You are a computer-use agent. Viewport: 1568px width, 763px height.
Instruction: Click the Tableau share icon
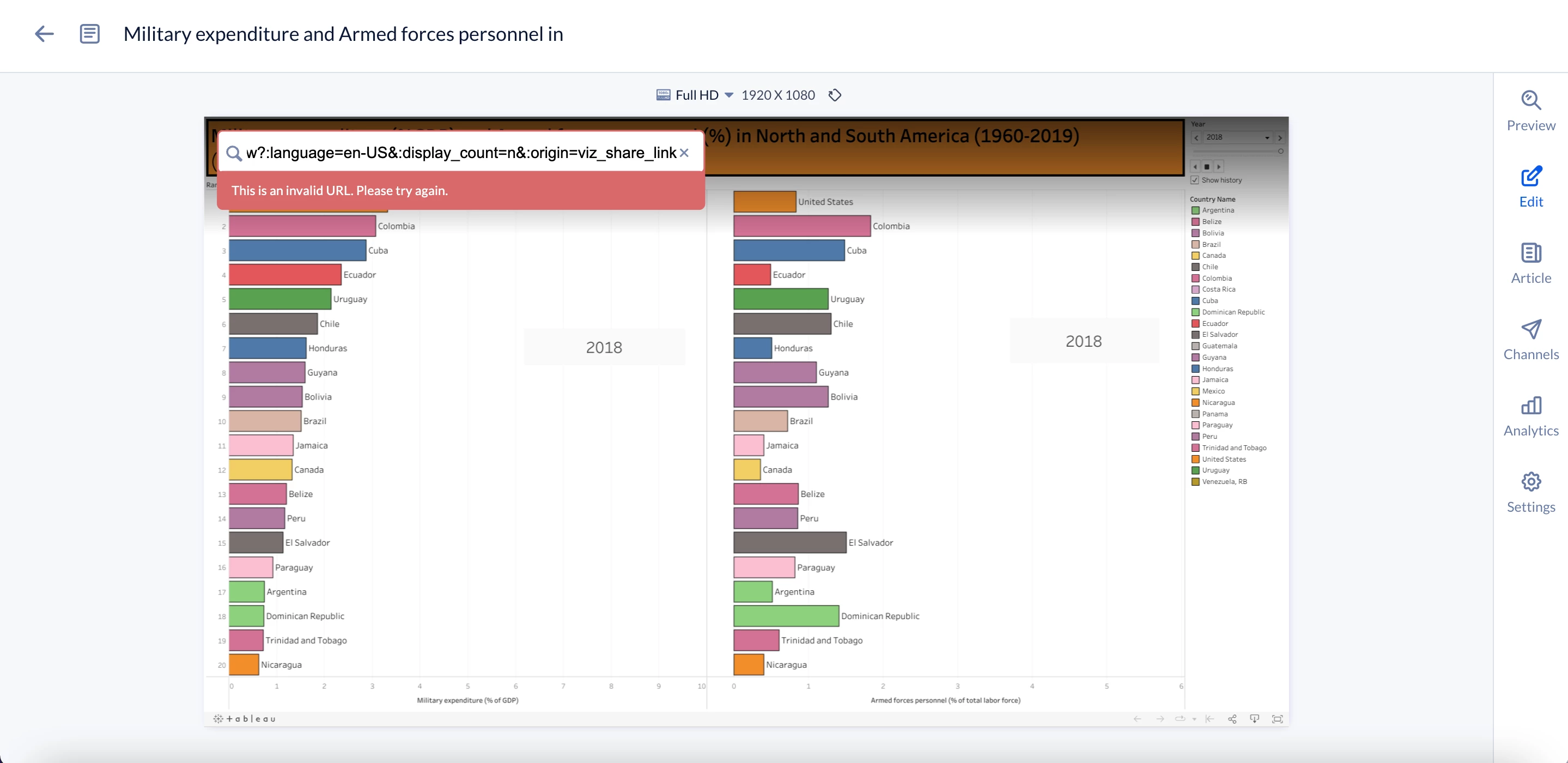[x=1232, y=719]
